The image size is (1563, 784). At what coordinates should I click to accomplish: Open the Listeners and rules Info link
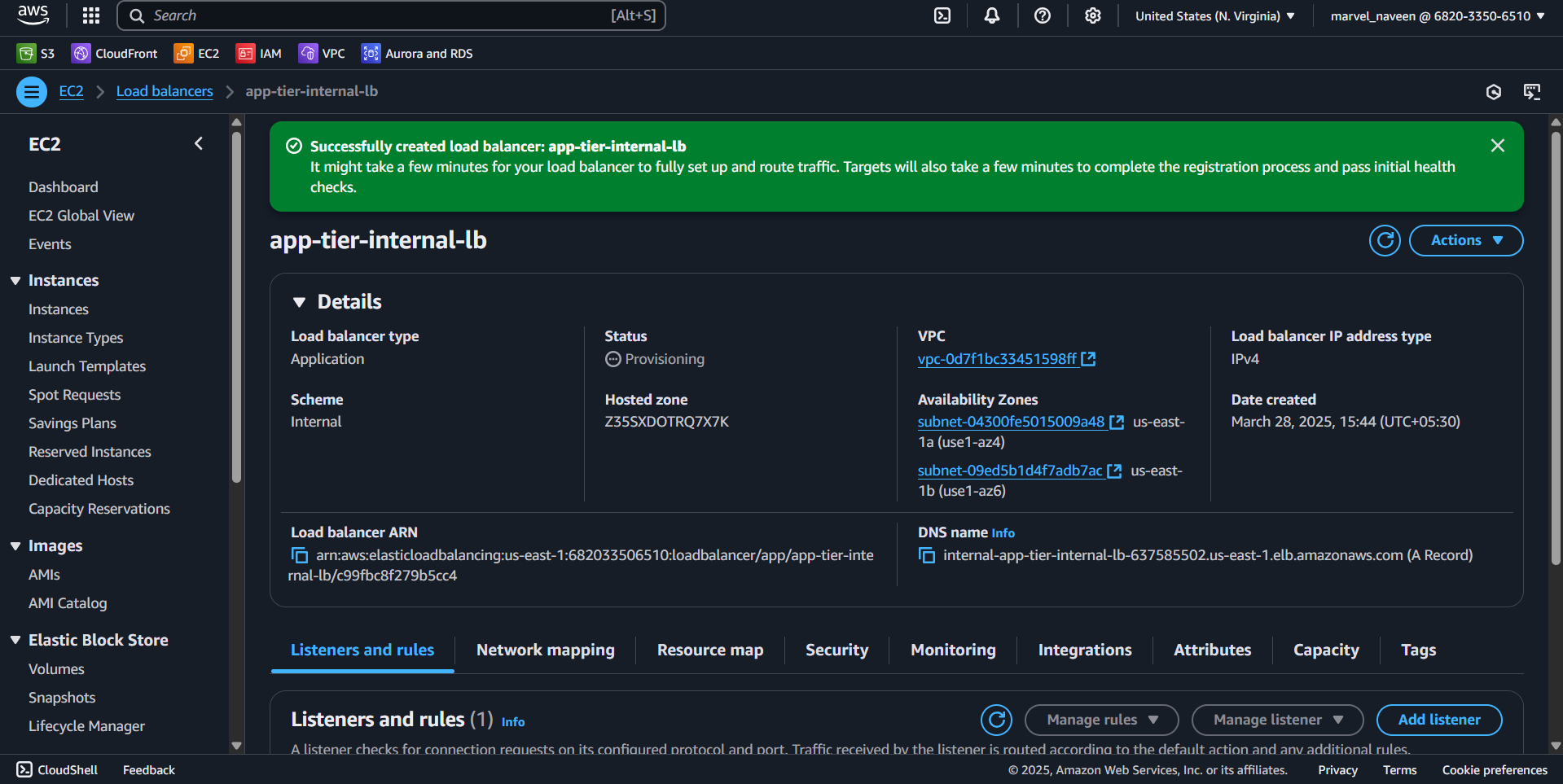(512, 722)
